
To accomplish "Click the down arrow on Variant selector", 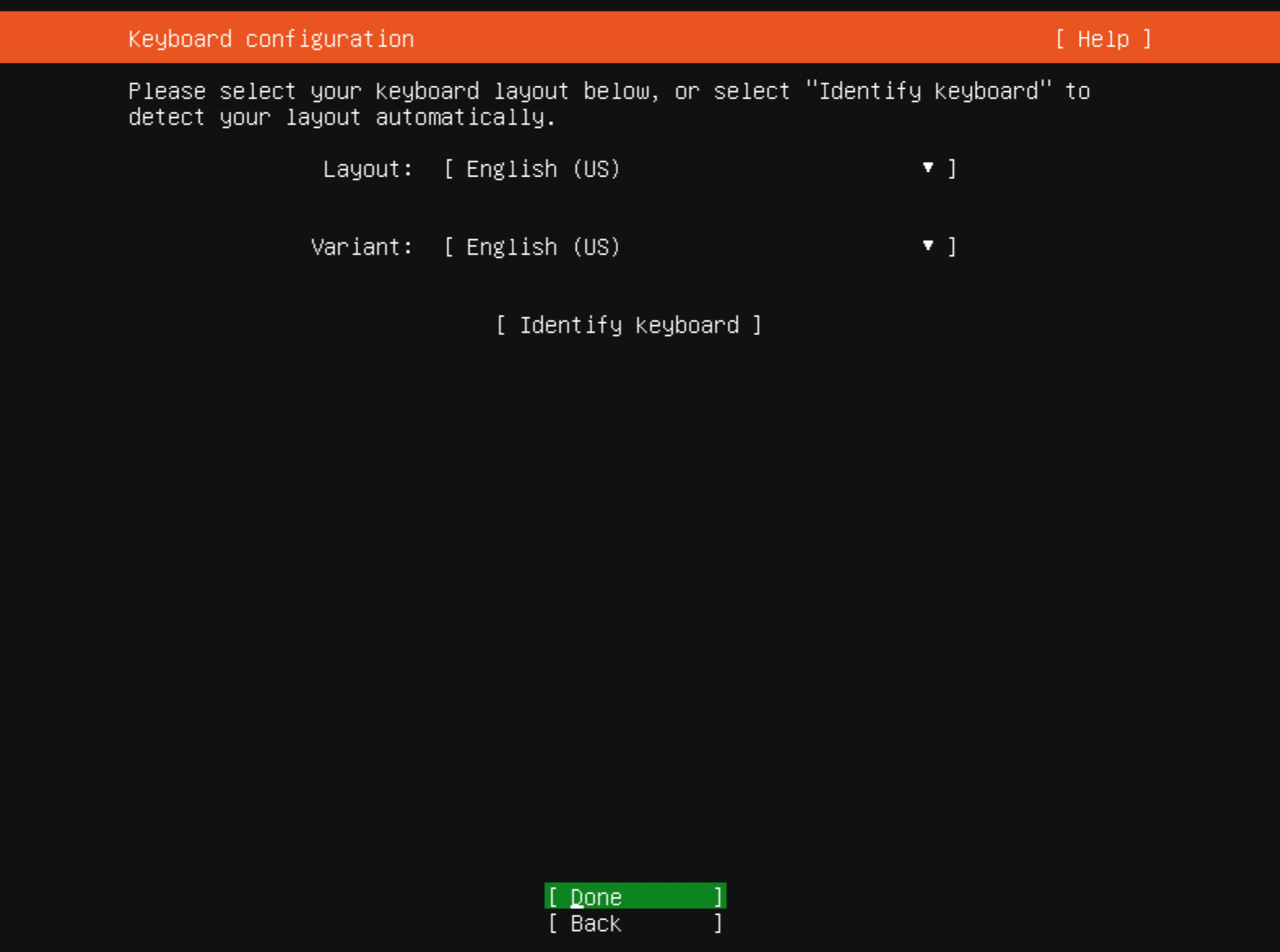I will click(x=928, y=245).
